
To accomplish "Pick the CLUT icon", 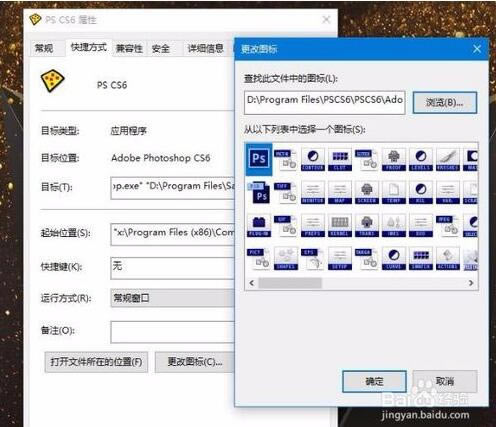I will [340, 160].
